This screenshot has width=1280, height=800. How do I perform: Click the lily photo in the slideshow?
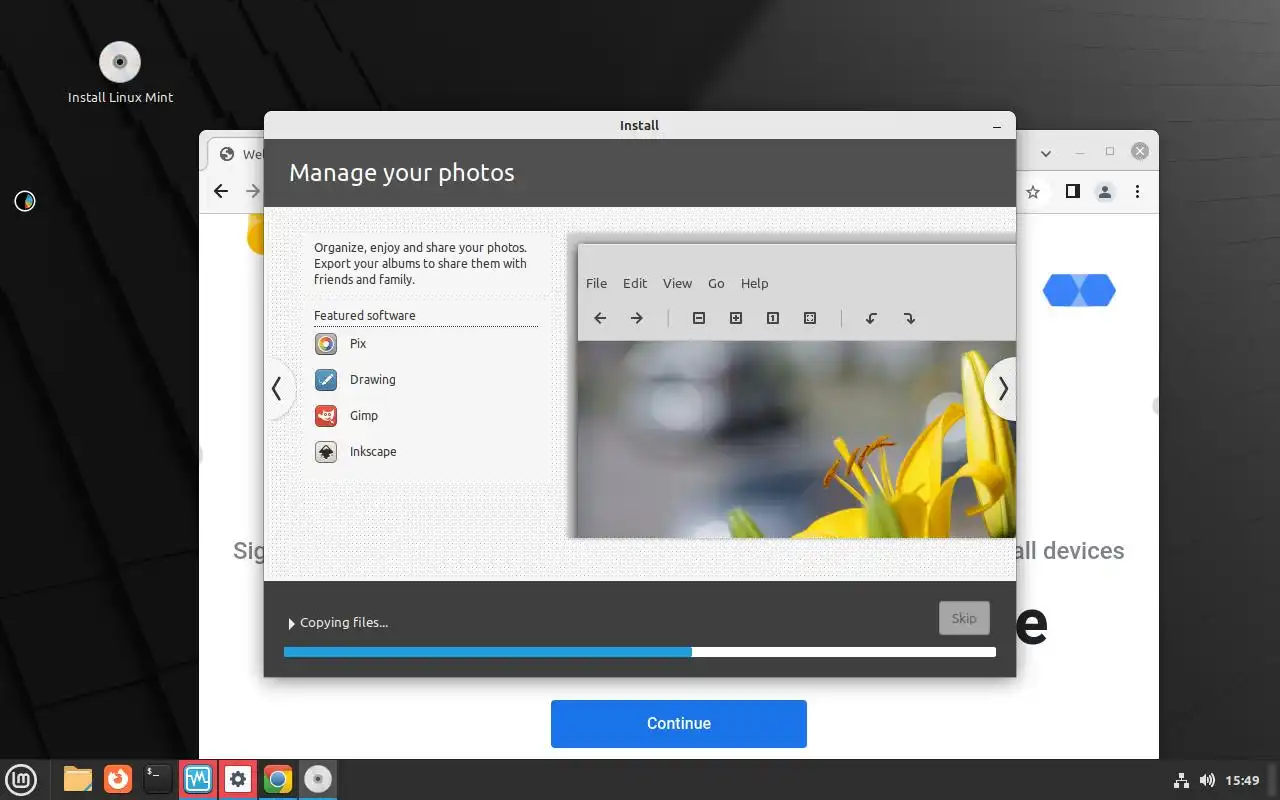click(x=797, y=440)
